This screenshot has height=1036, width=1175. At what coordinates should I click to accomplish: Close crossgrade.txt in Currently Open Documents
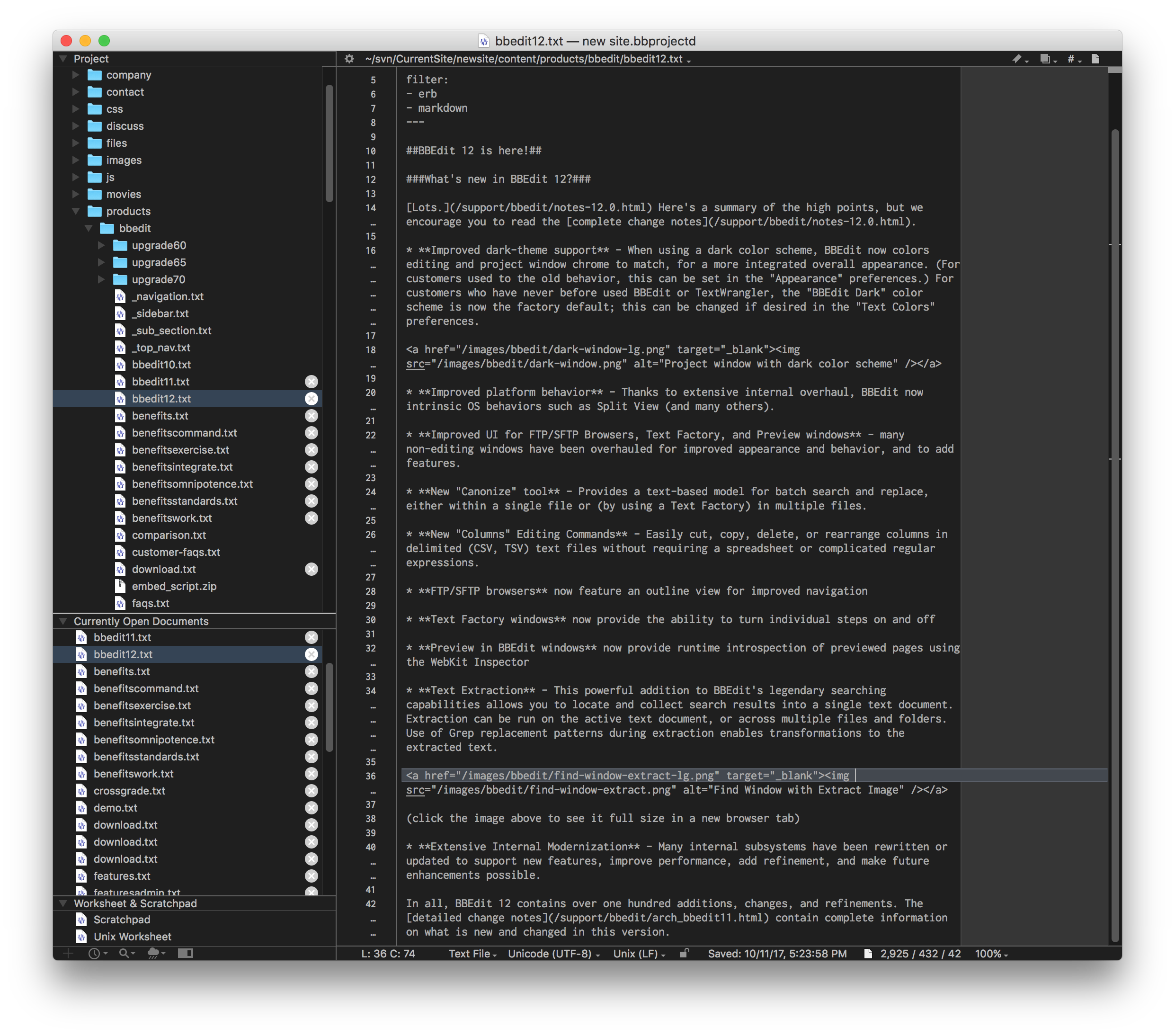click(311, 791)
